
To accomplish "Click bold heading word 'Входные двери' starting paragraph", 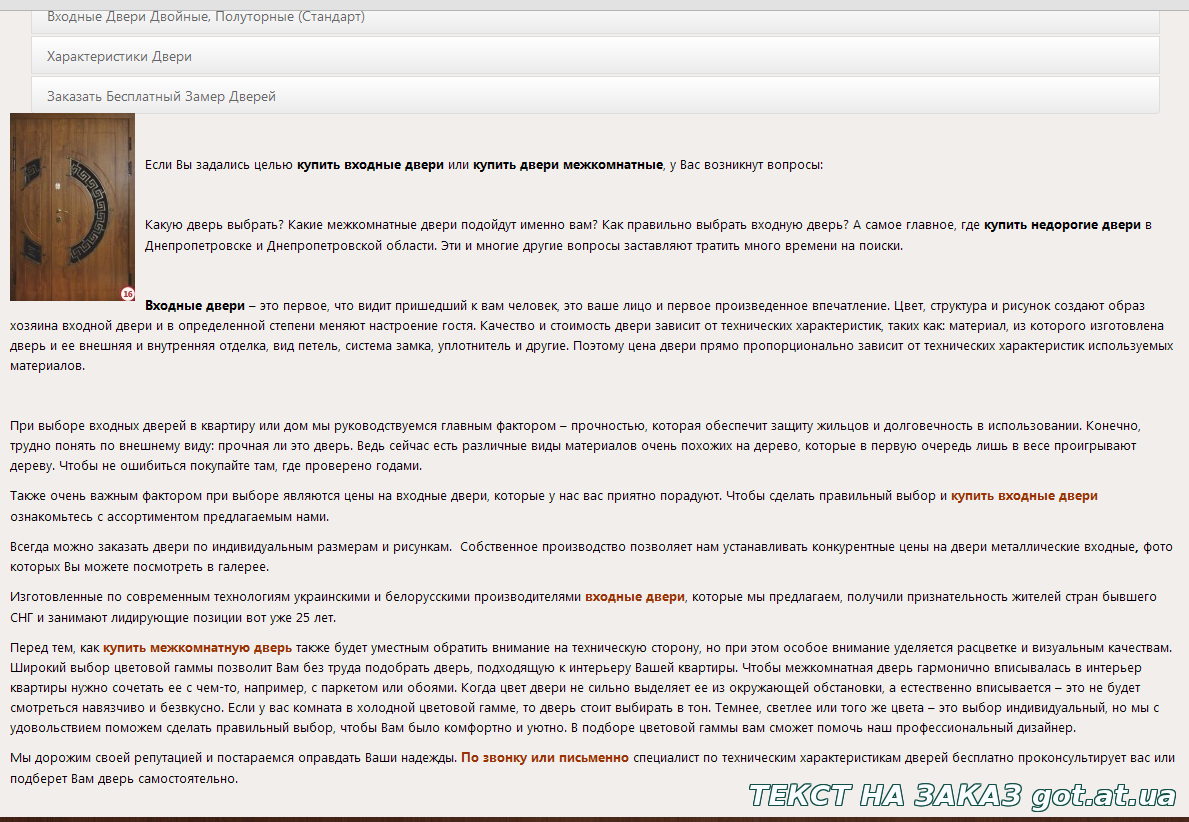I will coord(195,306).
